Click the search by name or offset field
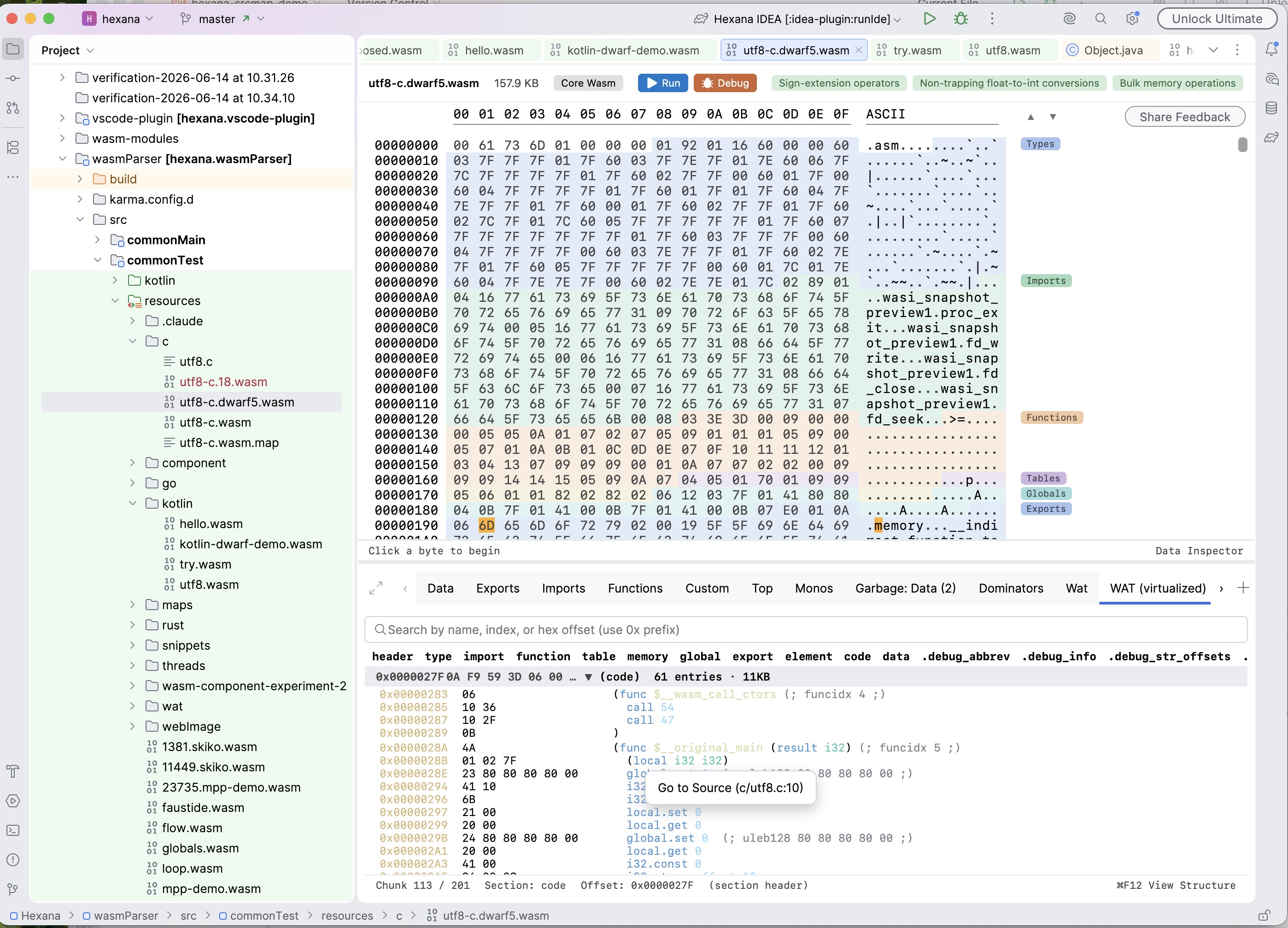1288x928 pixels. pyautogui.click(x=805, y=630)
